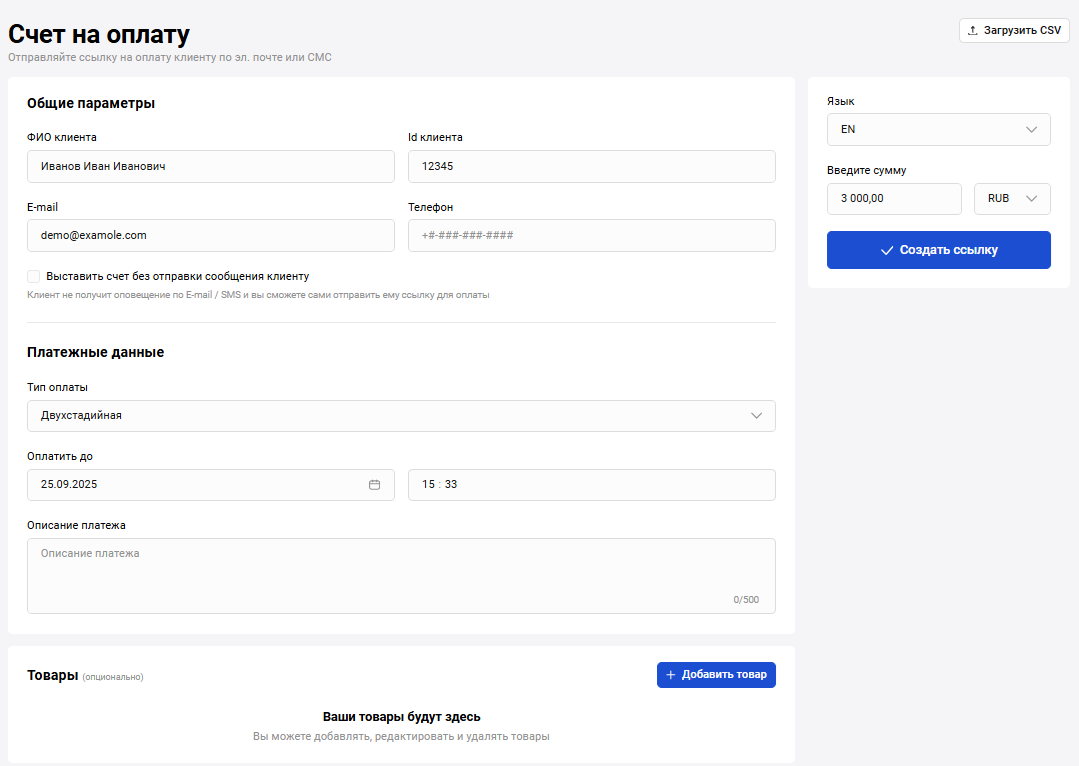
Task: Click the checkbox label Выставить счет text
Action: point(177,276)
